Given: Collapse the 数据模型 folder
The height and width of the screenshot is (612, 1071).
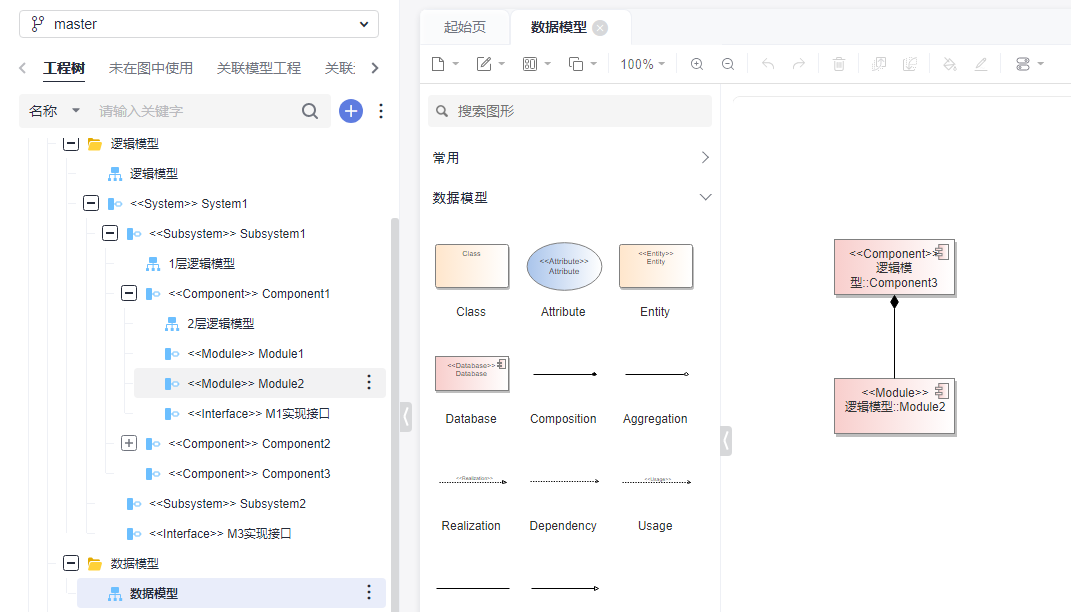Looking at the screenshot, I should coord(71,564).
